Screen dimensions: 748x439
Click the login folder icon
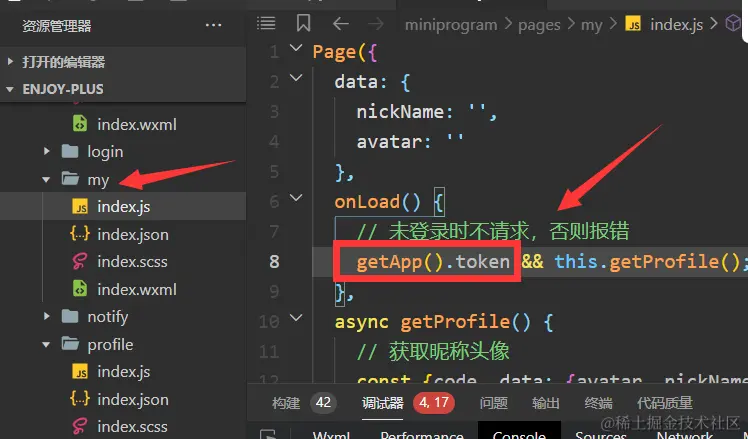[70, 152]
